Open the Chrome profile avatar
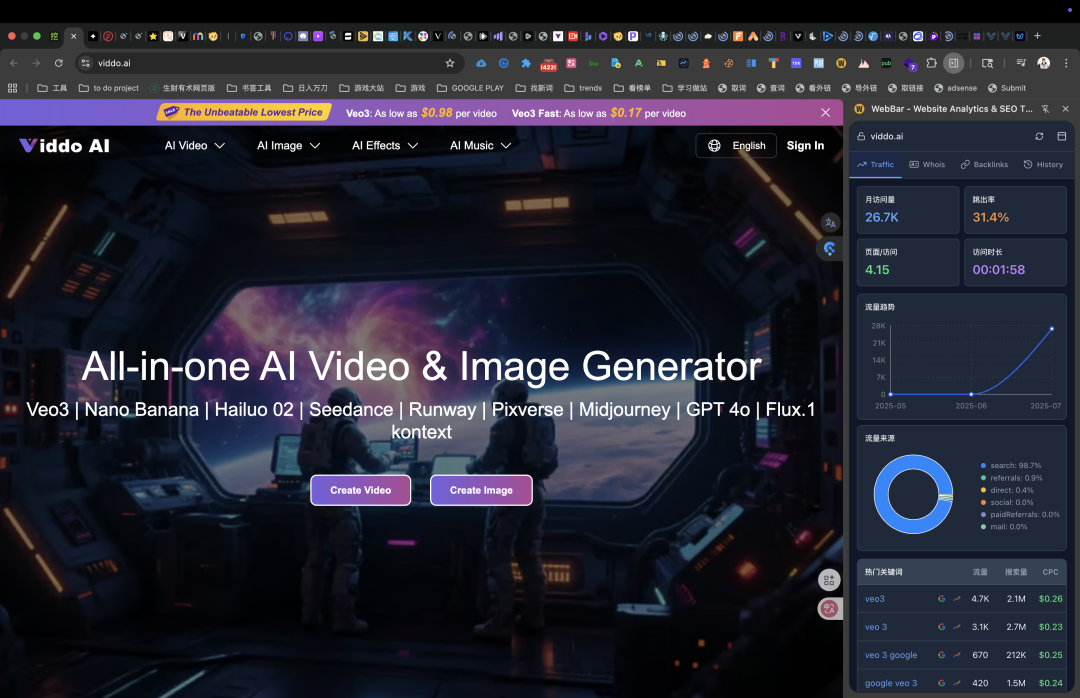Screen dimensions: 1080x698 pos(1043,63)
